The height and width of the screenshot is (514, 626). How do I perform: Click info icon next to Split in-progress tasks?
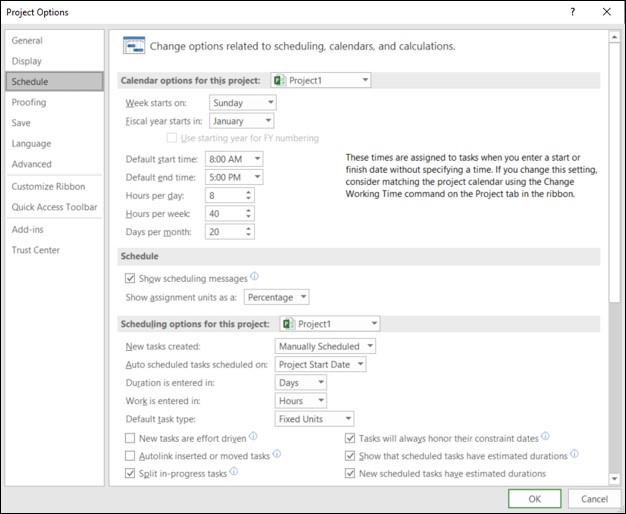234,472
